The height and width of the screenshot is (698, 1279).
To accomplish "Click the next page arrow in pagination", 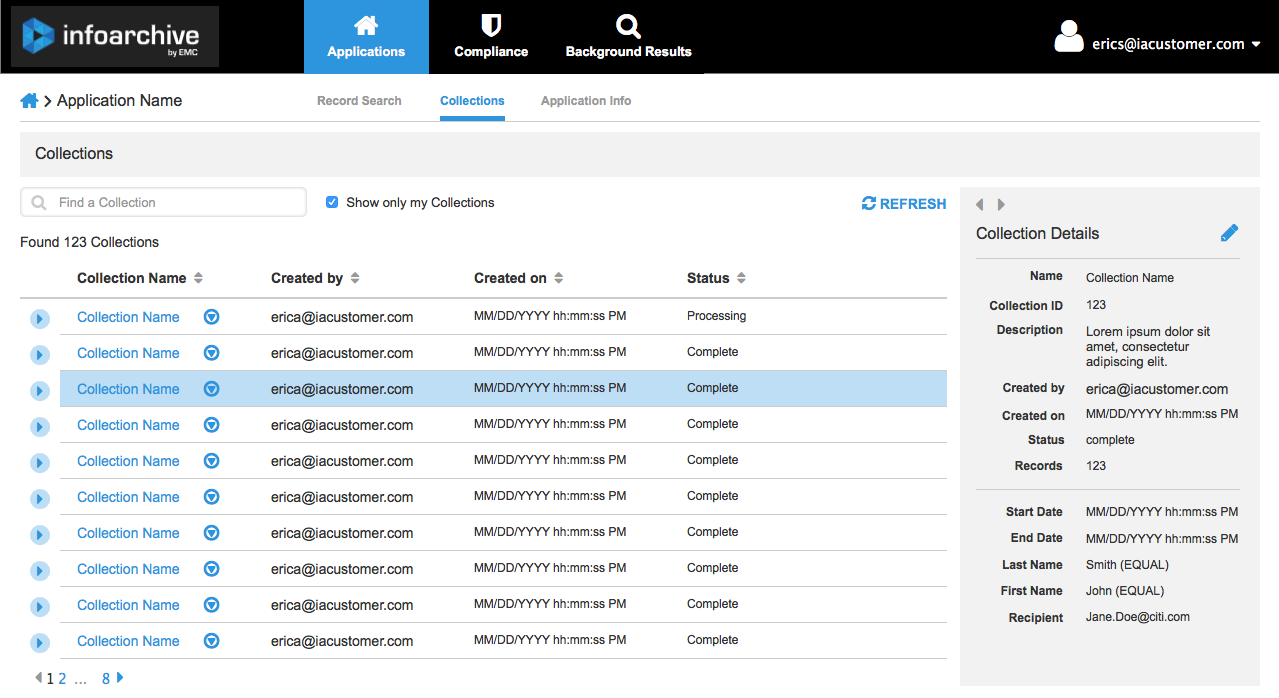I will click(x=121, y=678).
